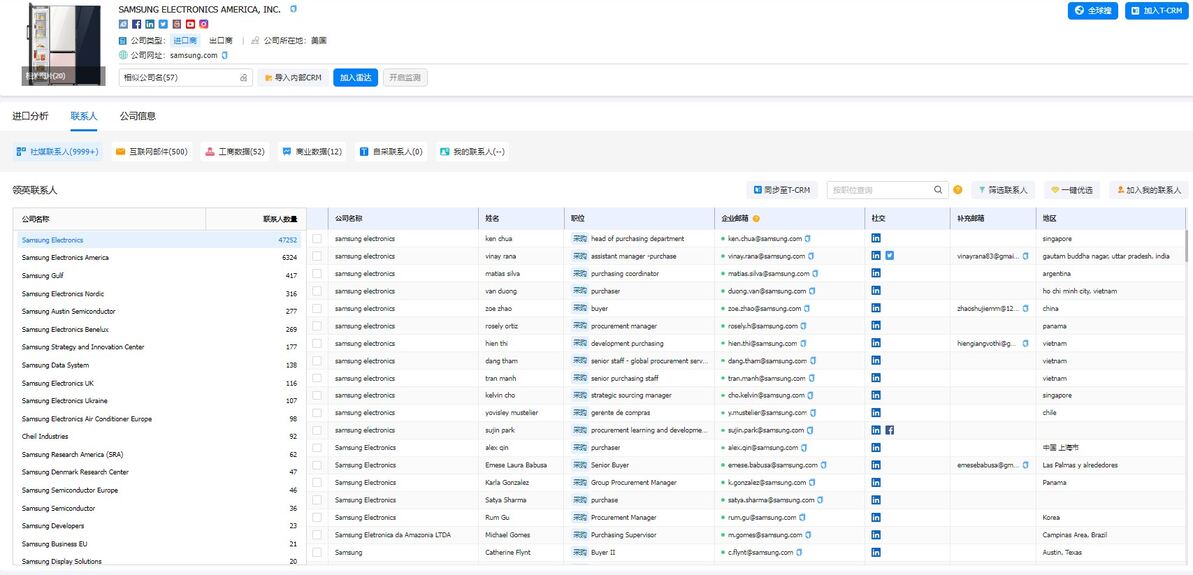Focus the 按职位查询 search field
The height and width of the screenshot is (575, 1193).
click(880, 190)
